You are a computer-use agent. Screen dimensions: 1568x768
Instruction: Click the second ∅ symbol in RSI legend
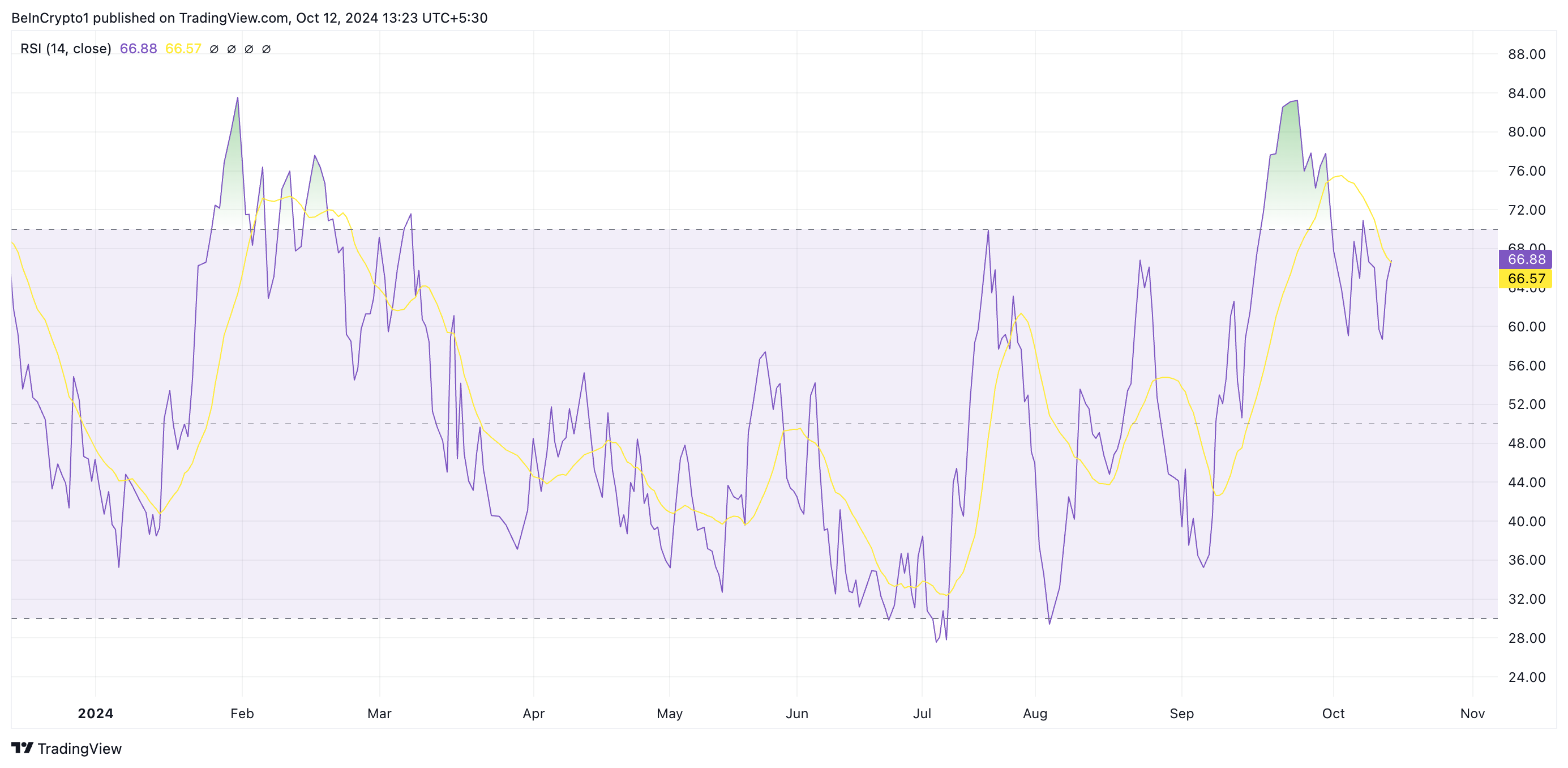(x=232, y=49)
